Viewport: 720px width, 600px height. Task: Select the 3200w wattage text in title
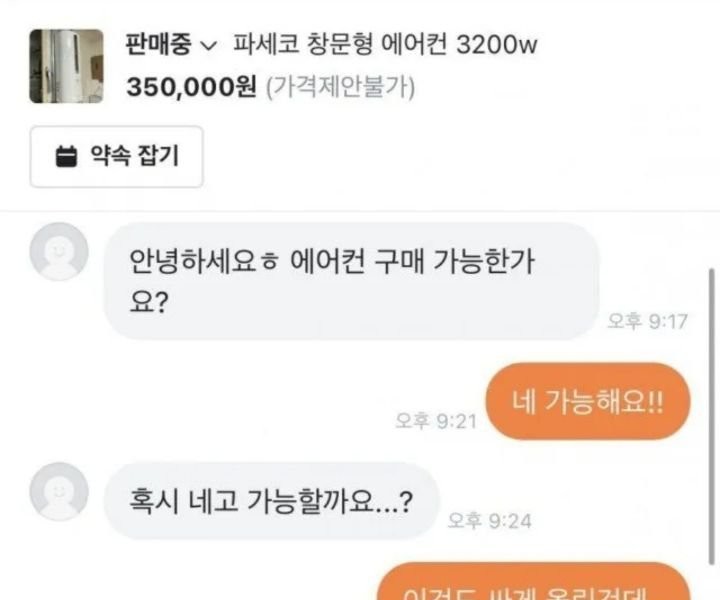pos(497,45)
